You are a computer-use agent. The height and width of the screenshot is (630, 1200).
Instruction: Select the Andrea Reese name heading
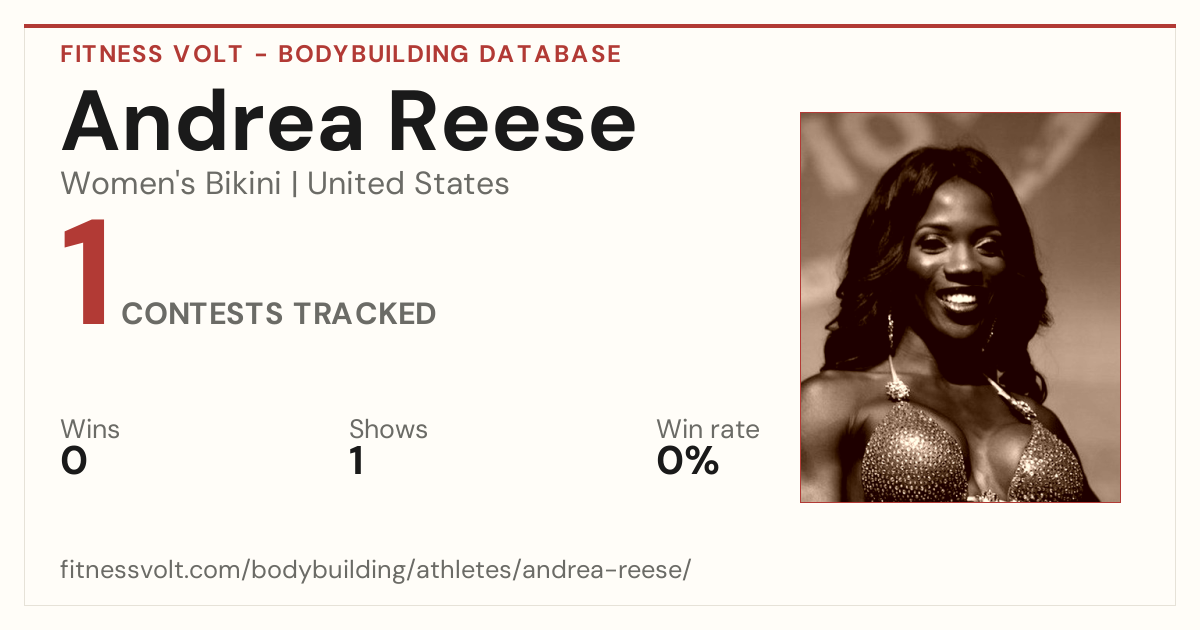click(x=349, y=120)
